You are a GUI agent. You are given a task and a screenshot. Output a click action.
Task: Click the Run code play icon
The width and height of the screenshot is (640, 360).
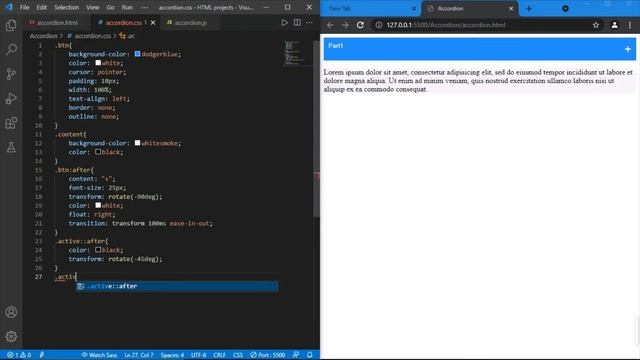tap(284, 23)
